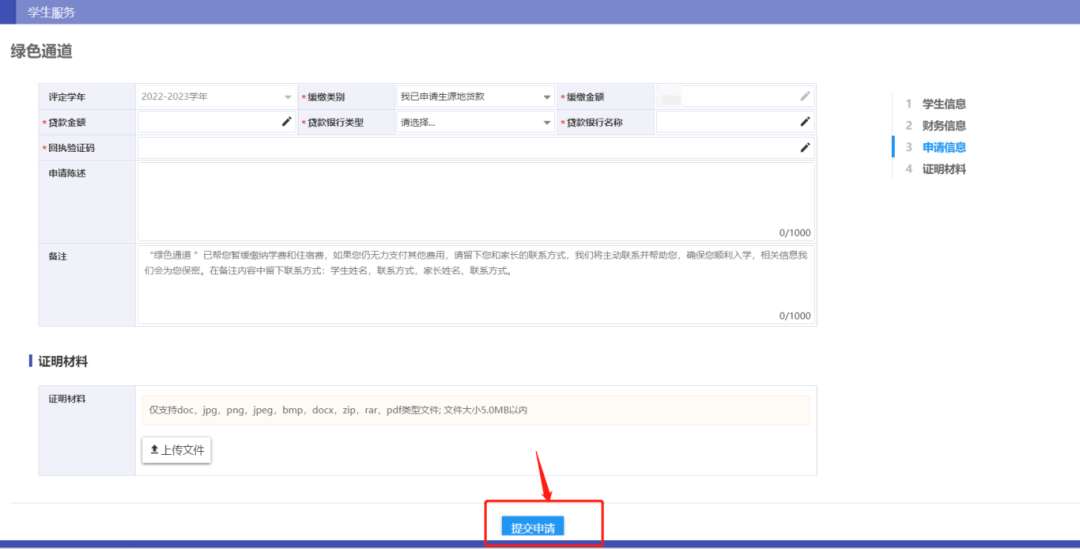Open the 学生服务 tab at top
The height and width of the screenshot is (549, 1080).
pyautogui.click(x=51, y=12)
